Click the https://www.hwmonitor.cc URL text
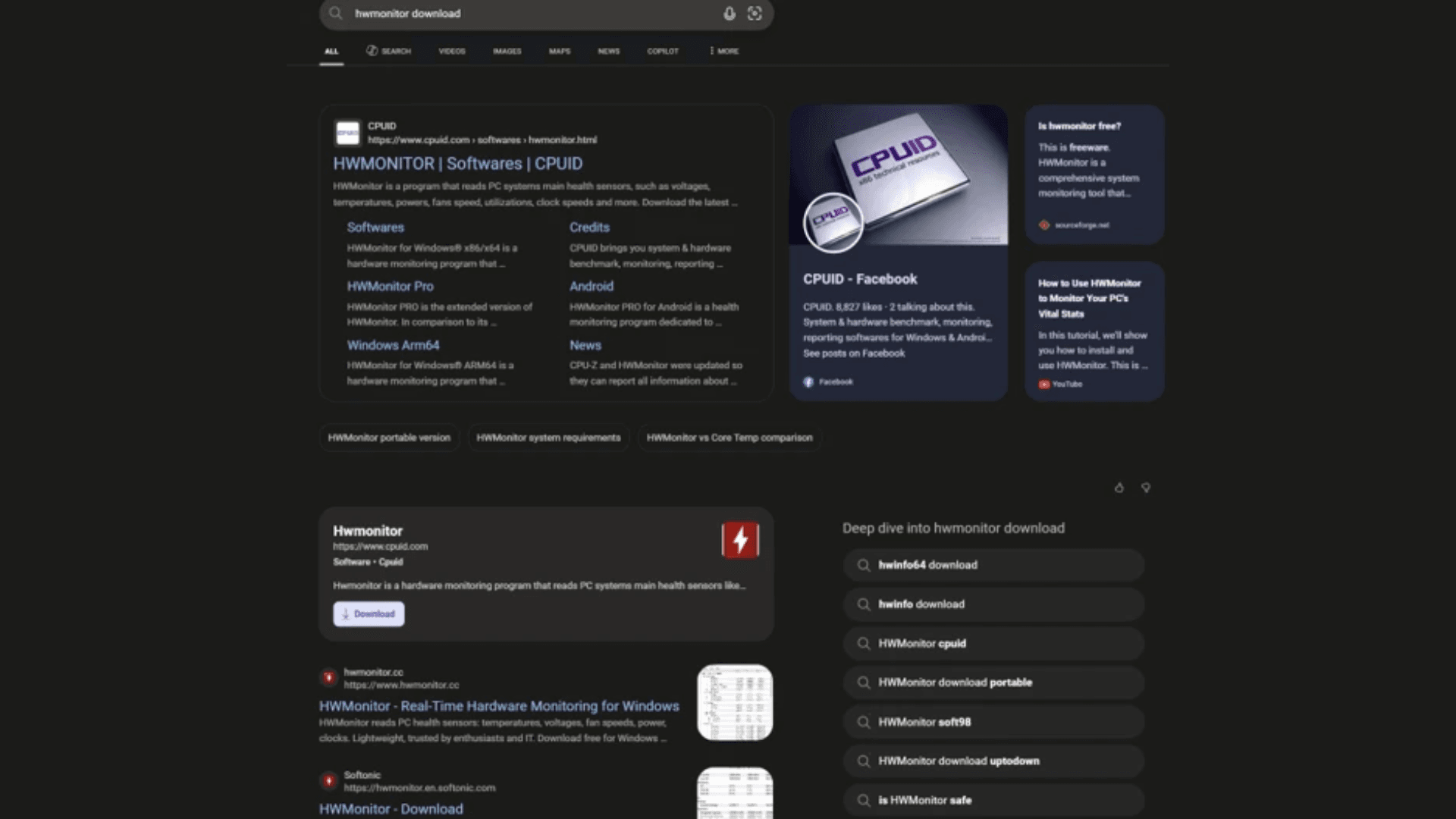 click(x=401, y=686)
